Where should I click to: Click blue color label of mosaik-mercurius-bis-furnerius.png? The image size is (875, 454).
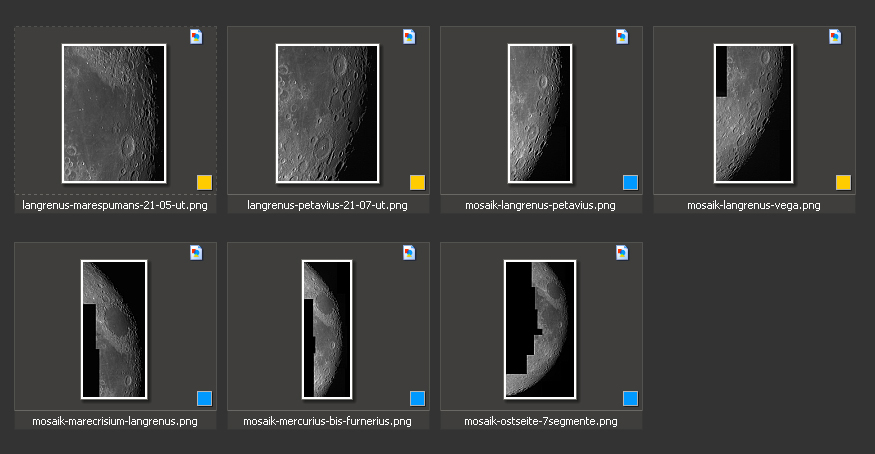(417, 398)
